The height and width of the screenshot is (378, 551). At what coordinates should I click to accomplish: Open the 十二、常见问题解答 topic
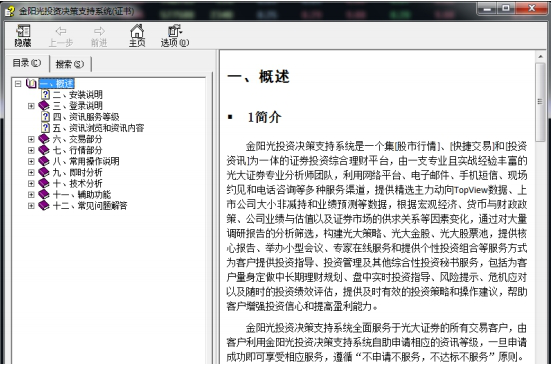coord(90,206)
